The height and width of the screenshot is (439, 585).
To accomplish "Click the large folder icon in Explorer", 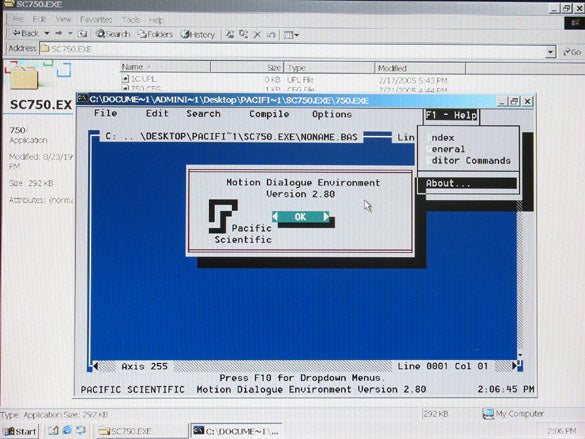I will click(x=24, y=78).
